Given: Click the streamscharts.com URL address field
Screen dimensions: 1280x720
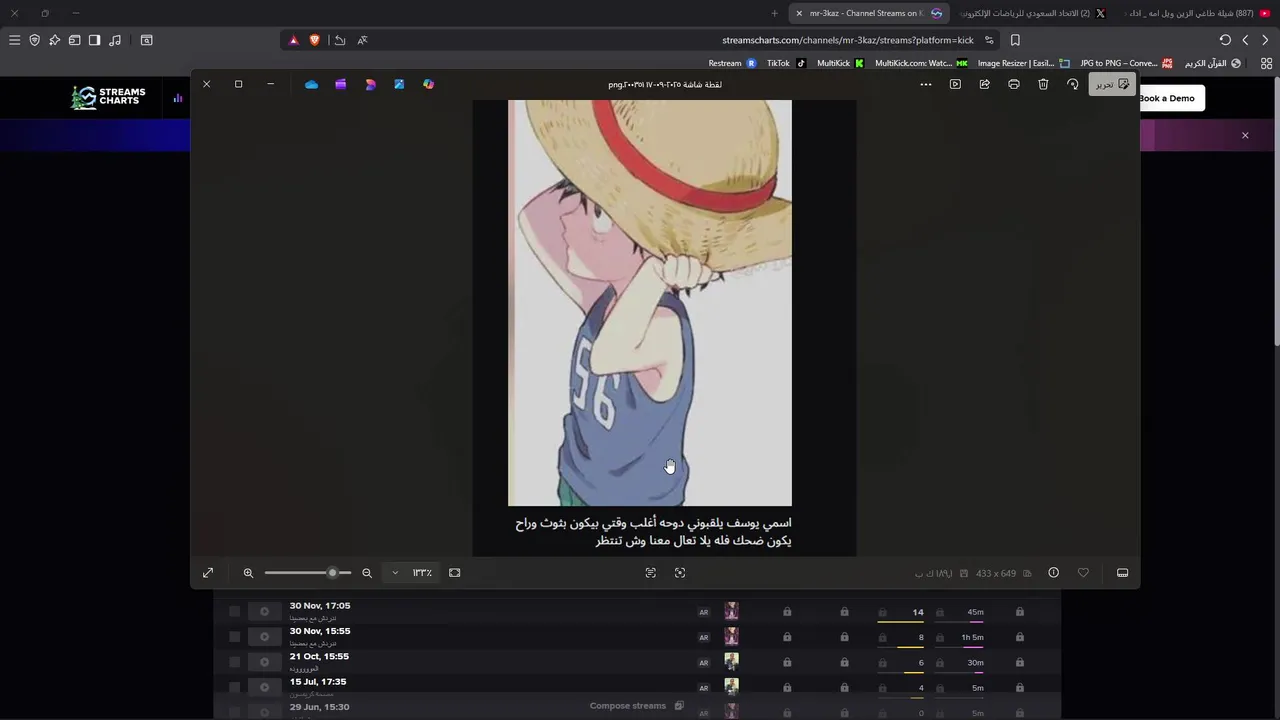Looking at the screenshot, I should pos(848,40).
